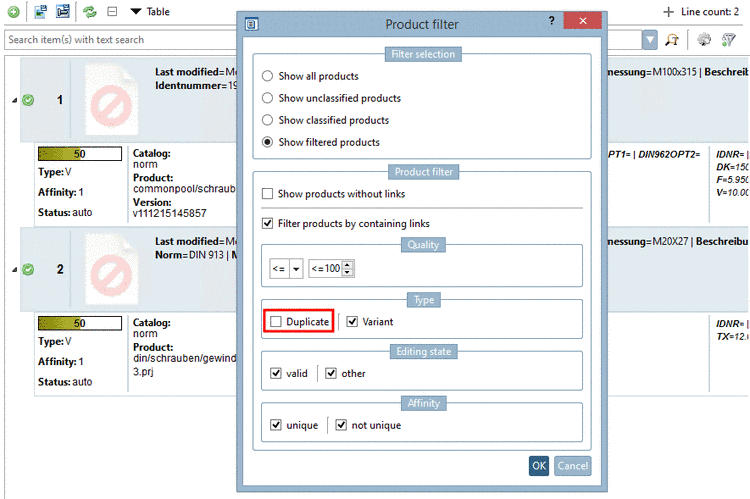
Task: Click Cancel in Product filter dialog
Action: coord(573,466)
